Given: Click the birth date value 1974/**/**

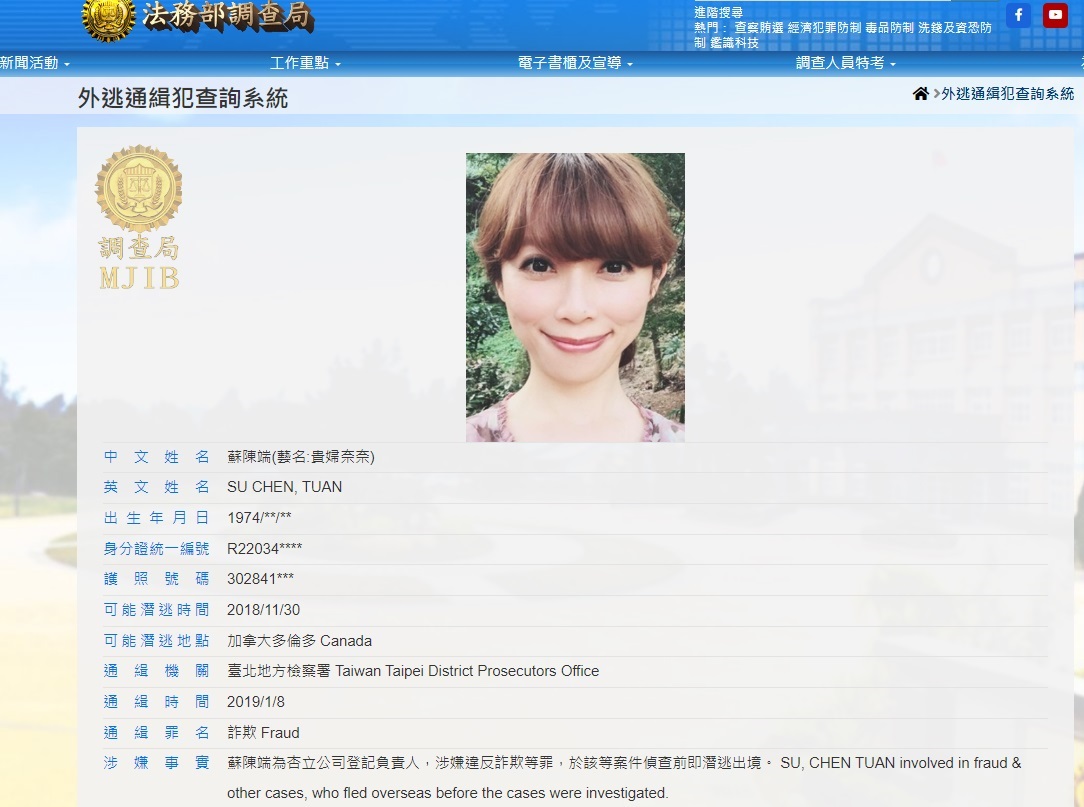Looking at the screenshot, I should (259, 517).
